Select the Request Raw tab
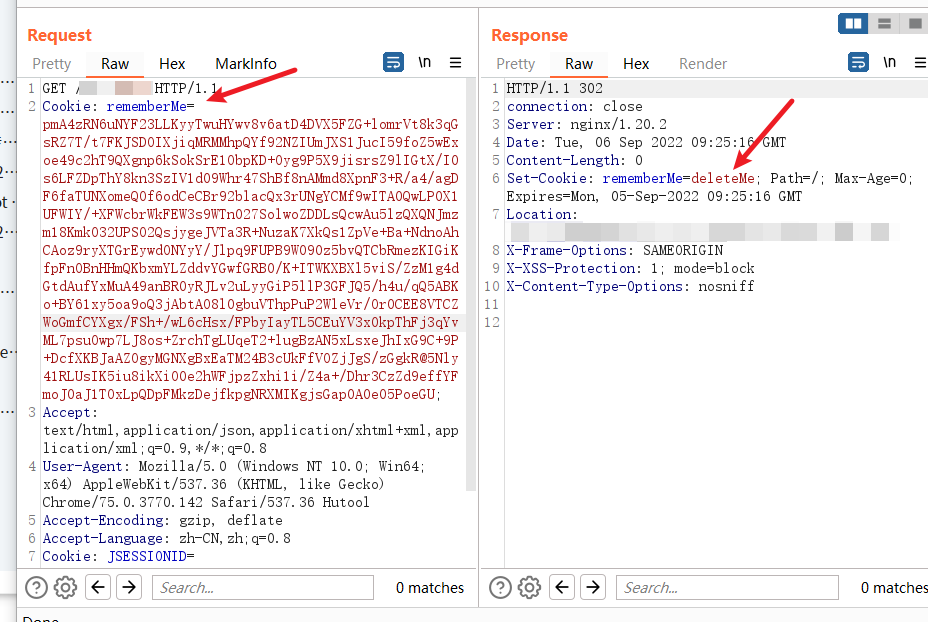Image resolution: width=928 pixels, height=622 pixels. tap(115, 64)
